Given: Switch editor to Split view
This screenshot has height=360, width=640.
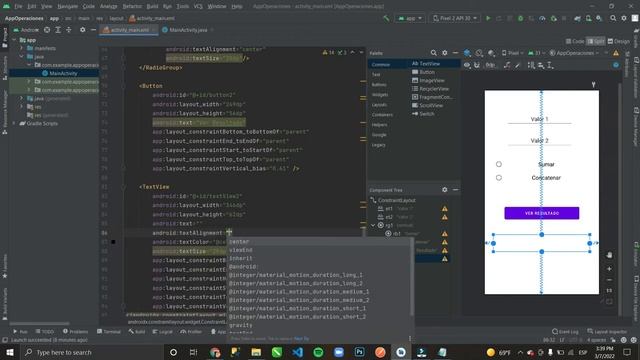Looking at the screenshot, I should pos(596,41).
